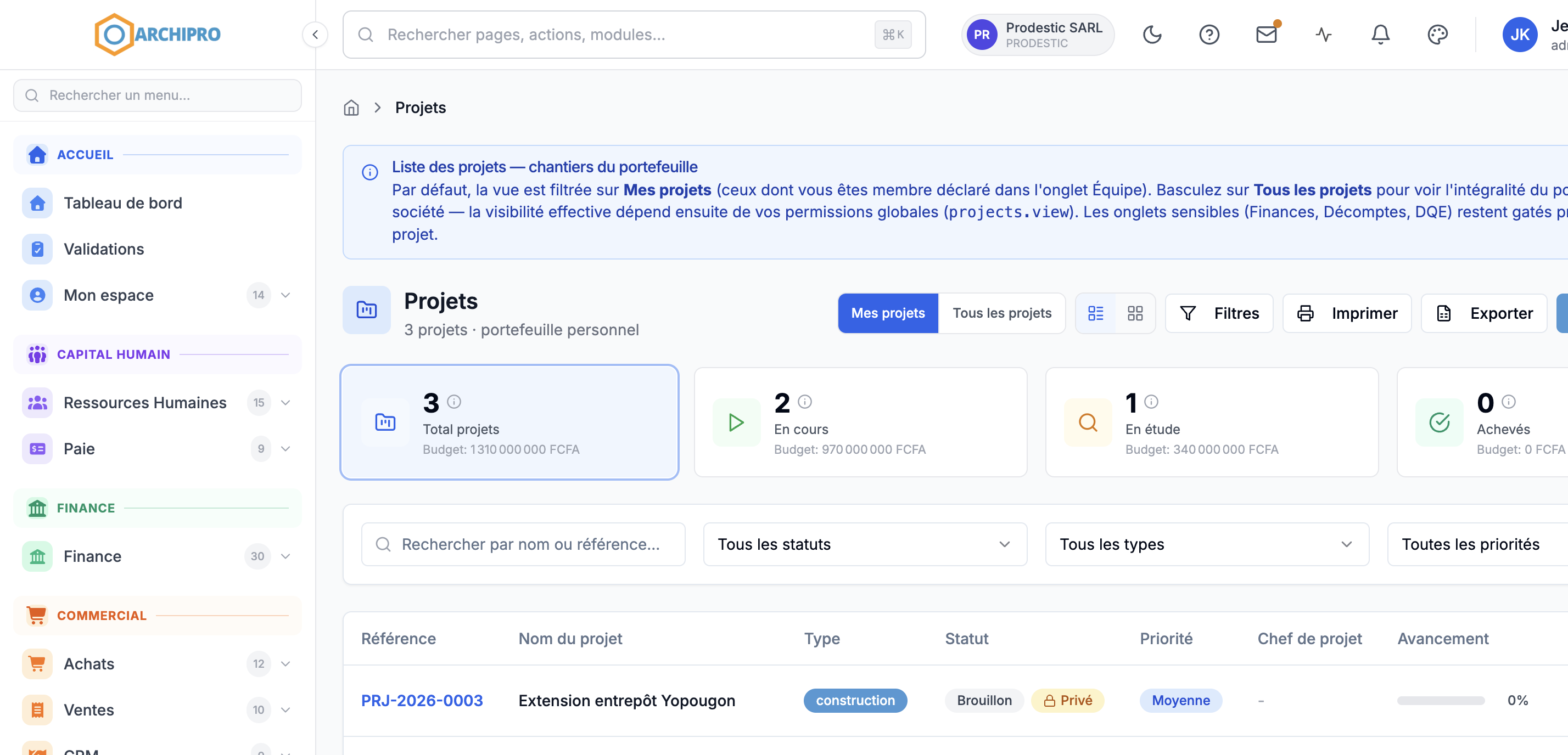The width and height of the screenshot is (1568, 755).
Task: Click the Ressources Humaines icon
Action: [x=37, y=403]
